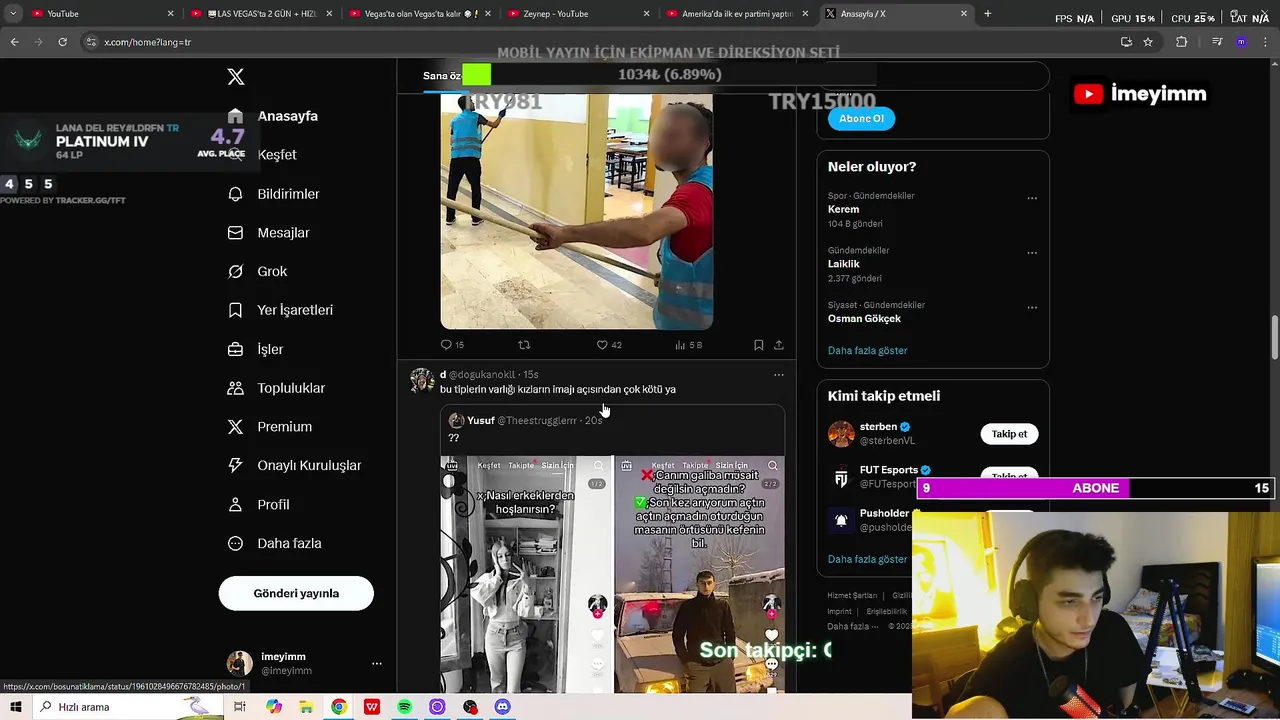Open the tab search dropdown arrow
Screen dimensions: 1280x720
[12, 14]
